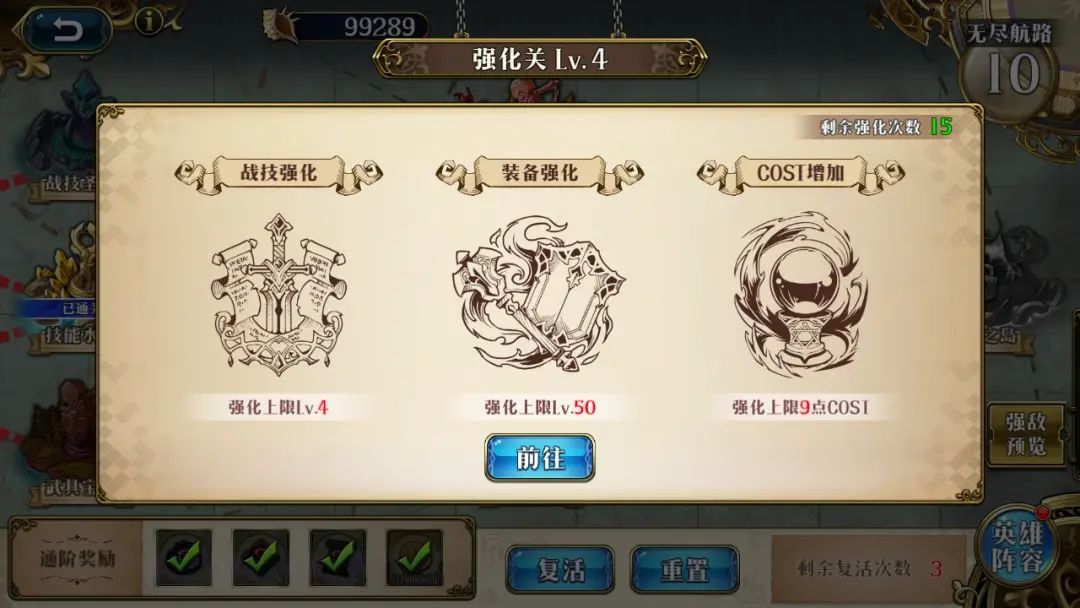This screenshot has width=1080, height=608.
Task: Open the info icon
Action: [149, 23]
